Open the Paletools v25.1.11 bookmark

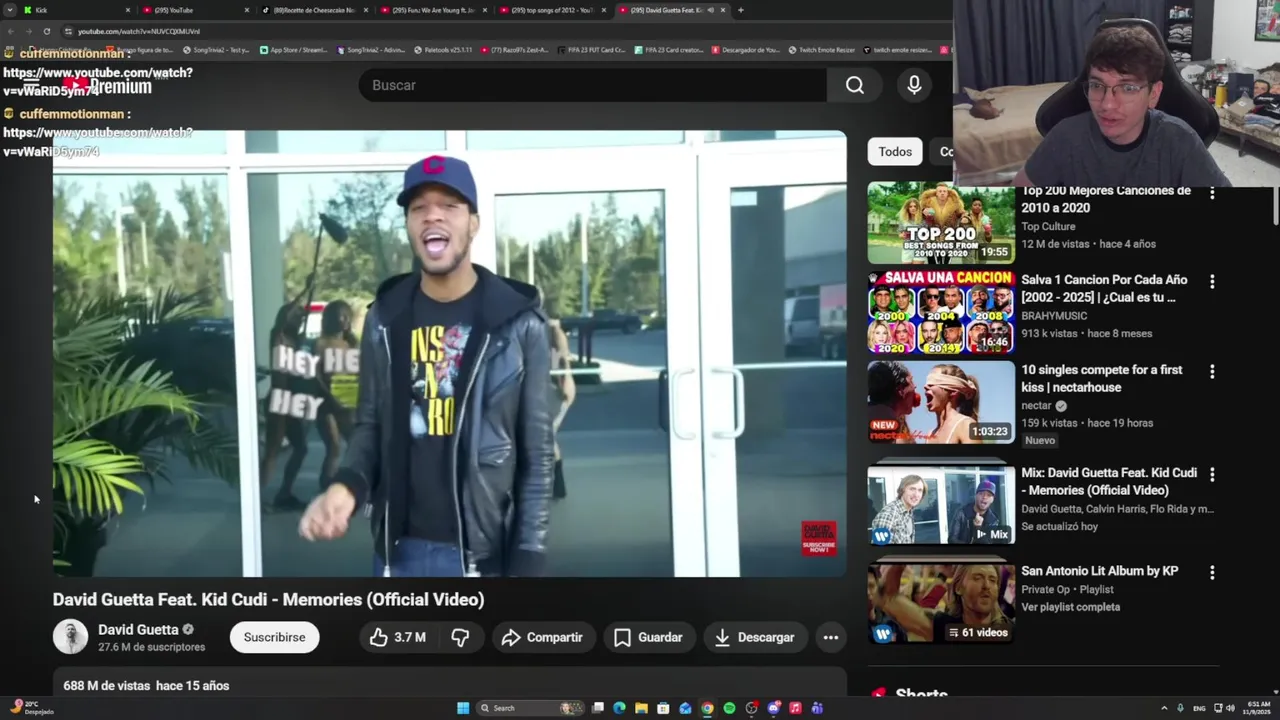click(443, 50)
